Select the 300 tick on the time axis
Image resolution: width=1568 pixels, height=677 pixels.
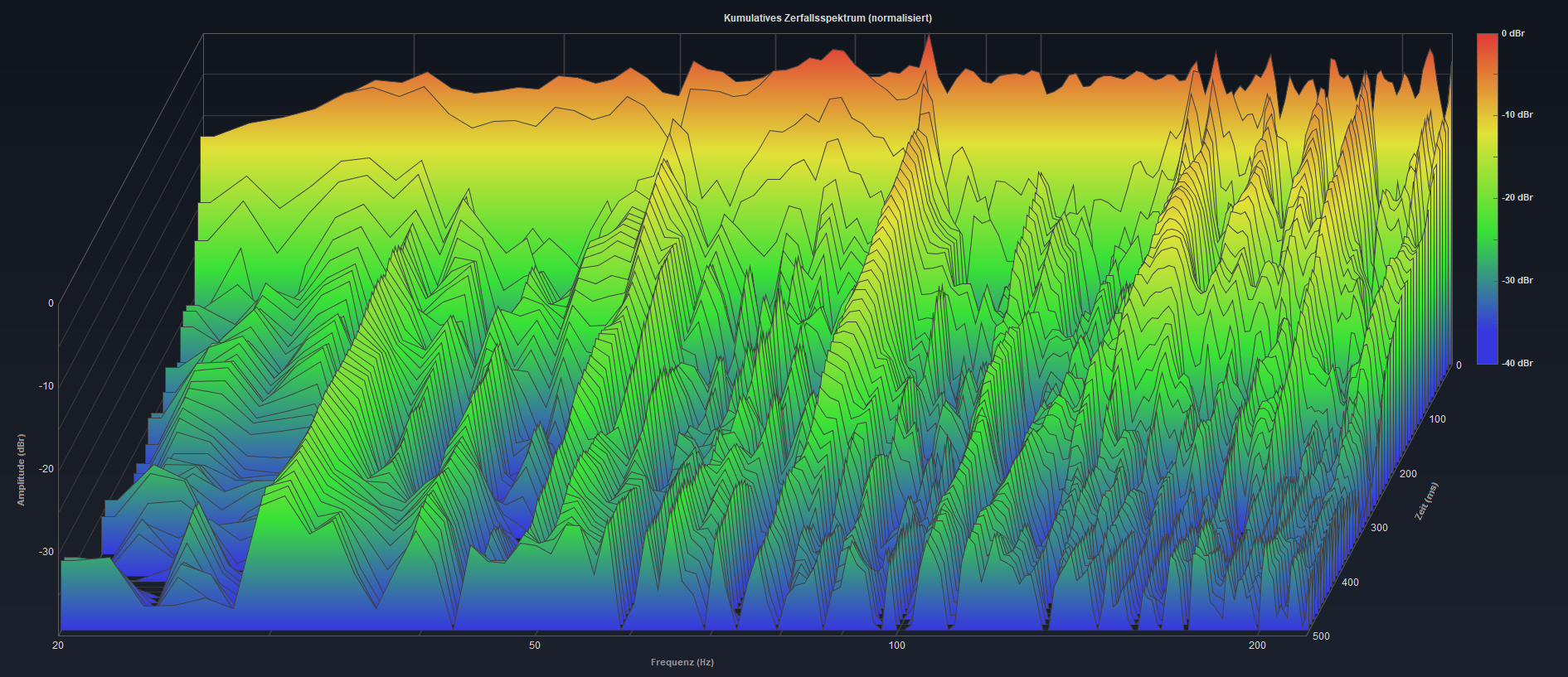pyautogui.click(x=1379, y=528)
